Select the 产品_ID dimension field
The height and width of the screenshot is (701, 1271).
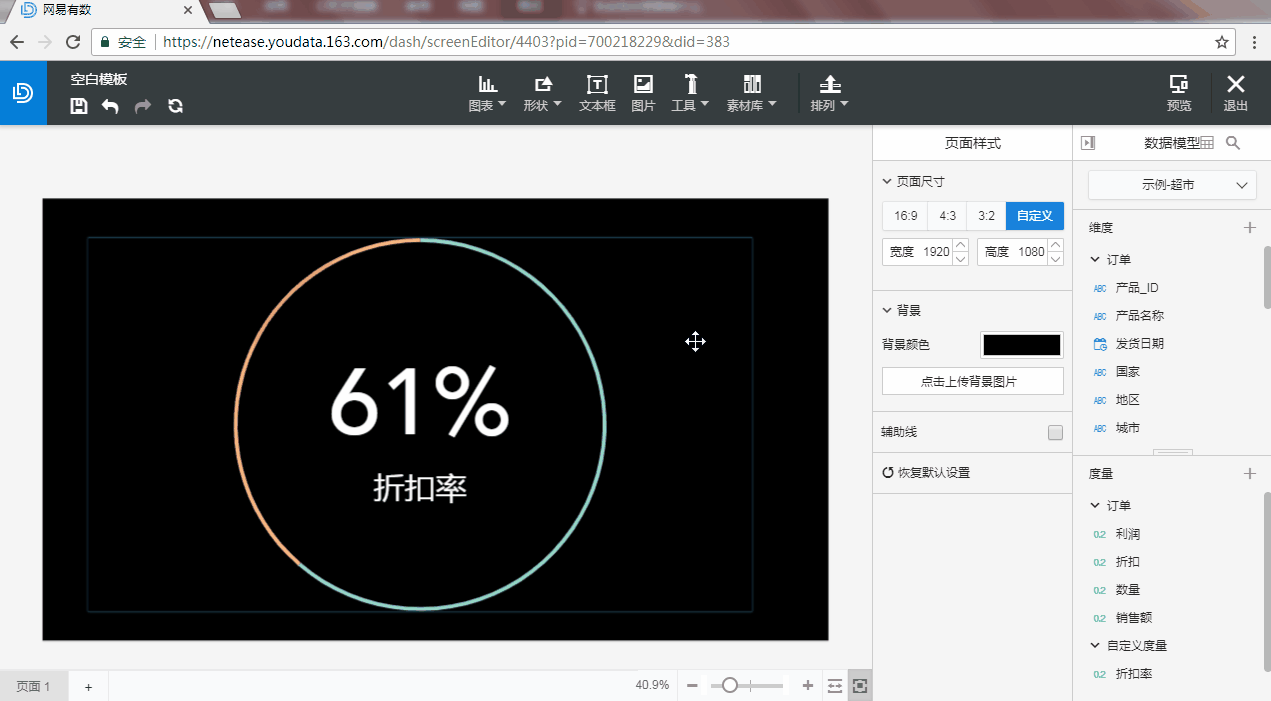(1137, 288)
